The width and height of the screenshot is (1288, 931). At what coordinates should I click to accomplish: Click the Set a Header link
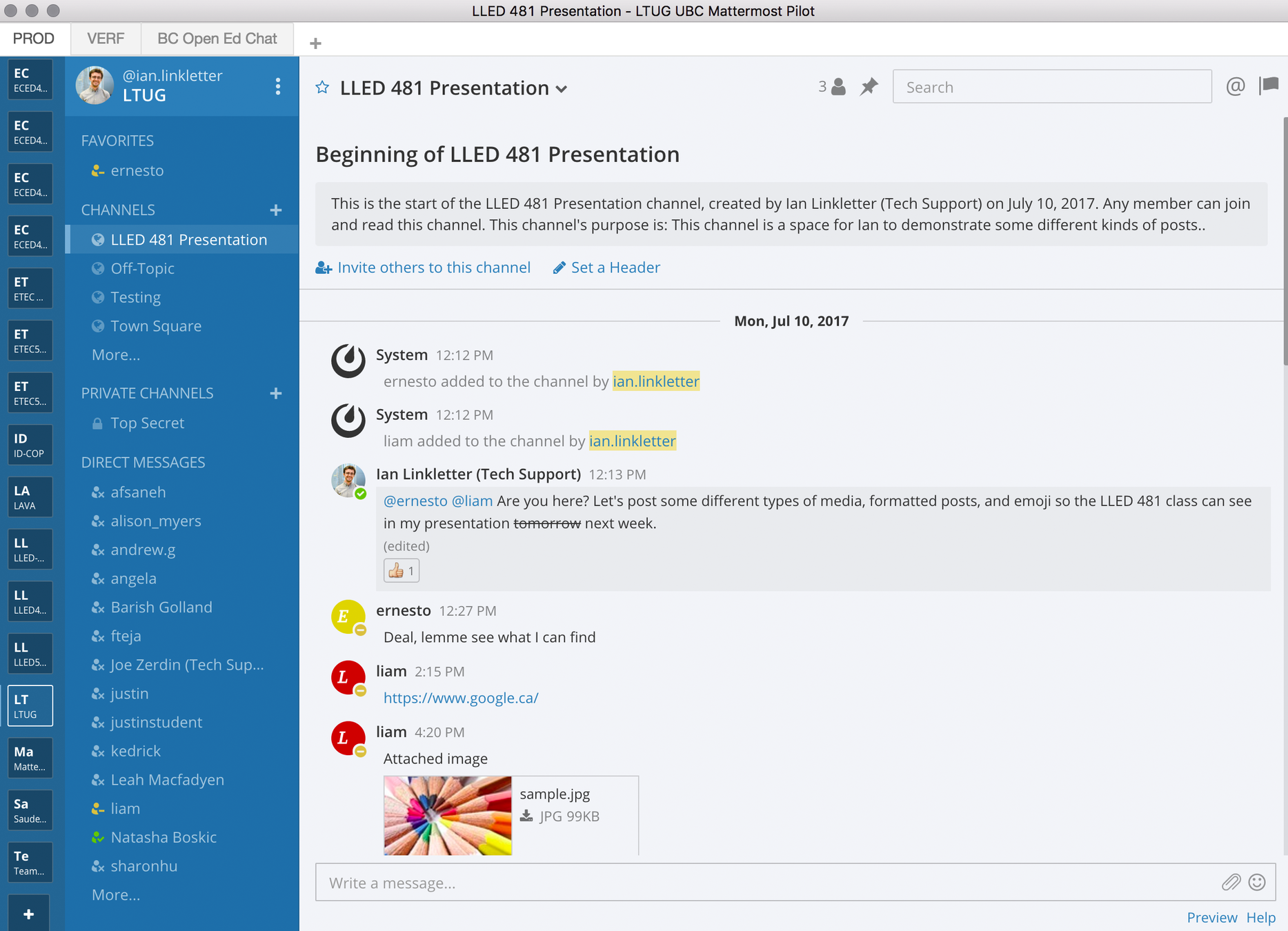606,268
